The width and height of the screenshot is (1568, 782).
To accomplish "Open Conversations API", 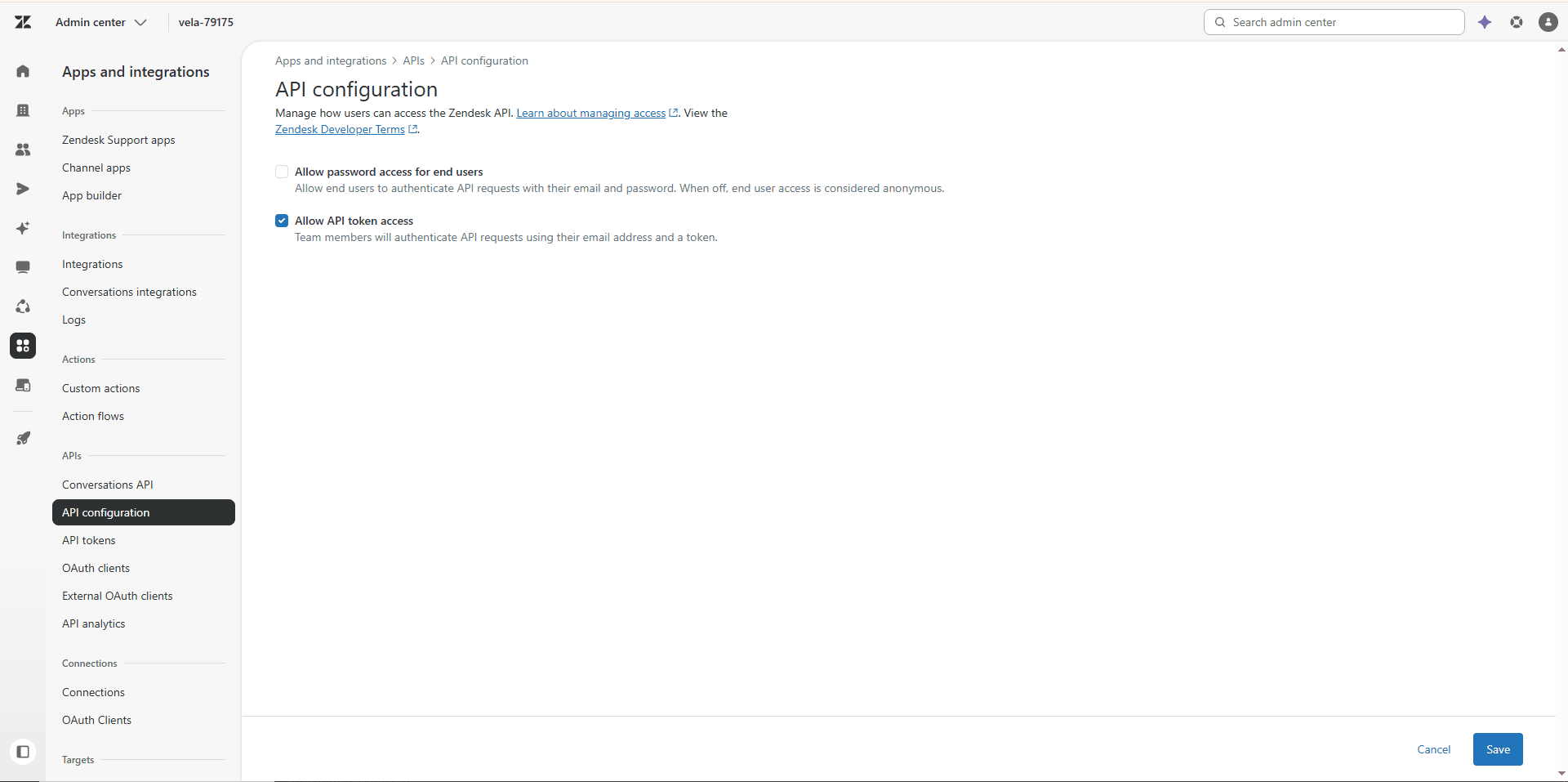I will pyautogui.click(x=108, y=485).
